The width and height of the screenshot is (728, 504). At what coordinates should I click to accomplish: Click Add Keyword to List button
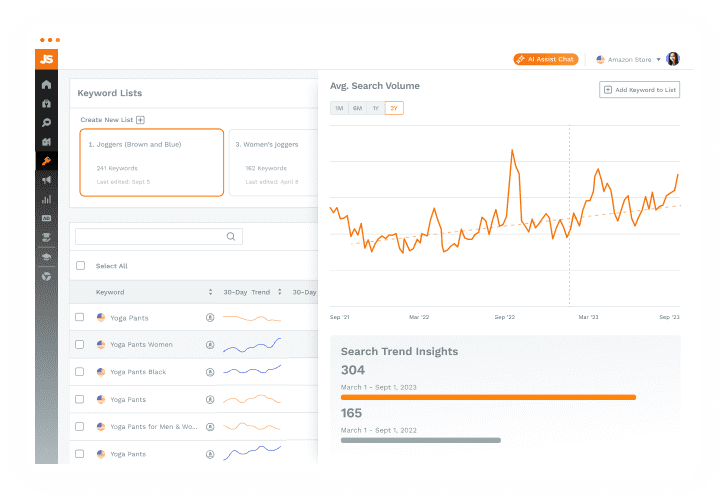coord(639,90)
